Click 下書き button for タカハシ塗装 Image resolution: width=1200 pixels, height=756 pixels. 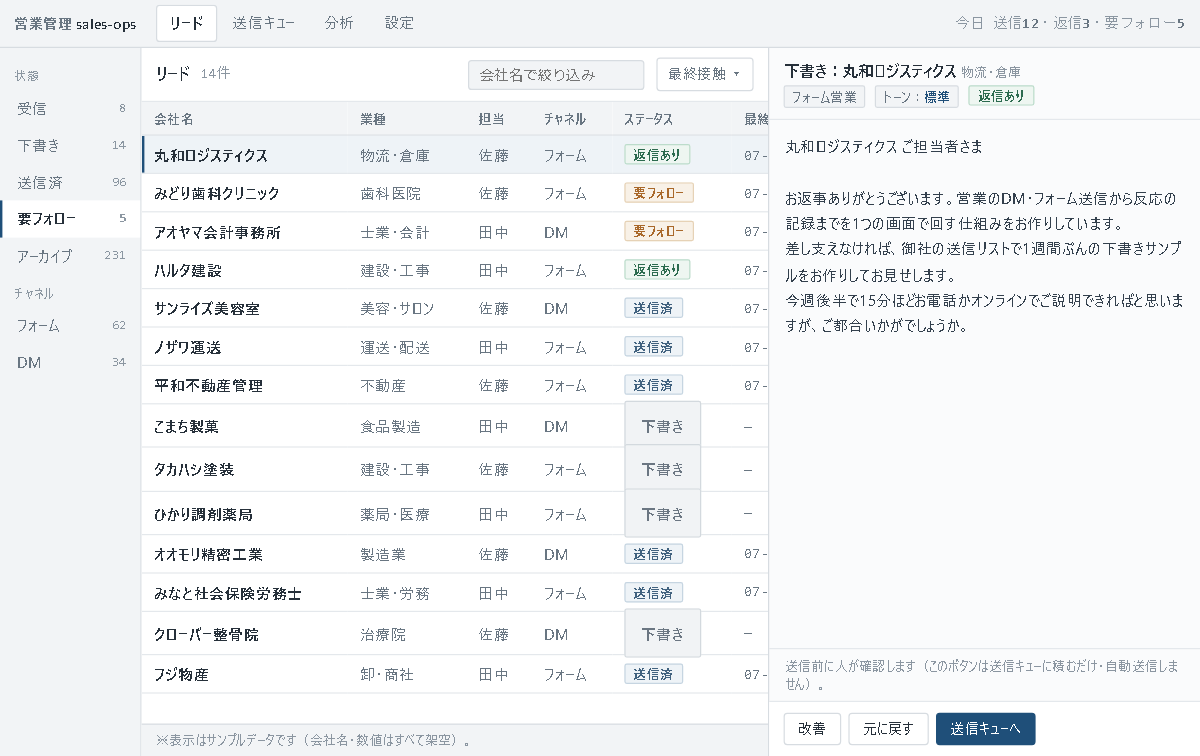662,469
